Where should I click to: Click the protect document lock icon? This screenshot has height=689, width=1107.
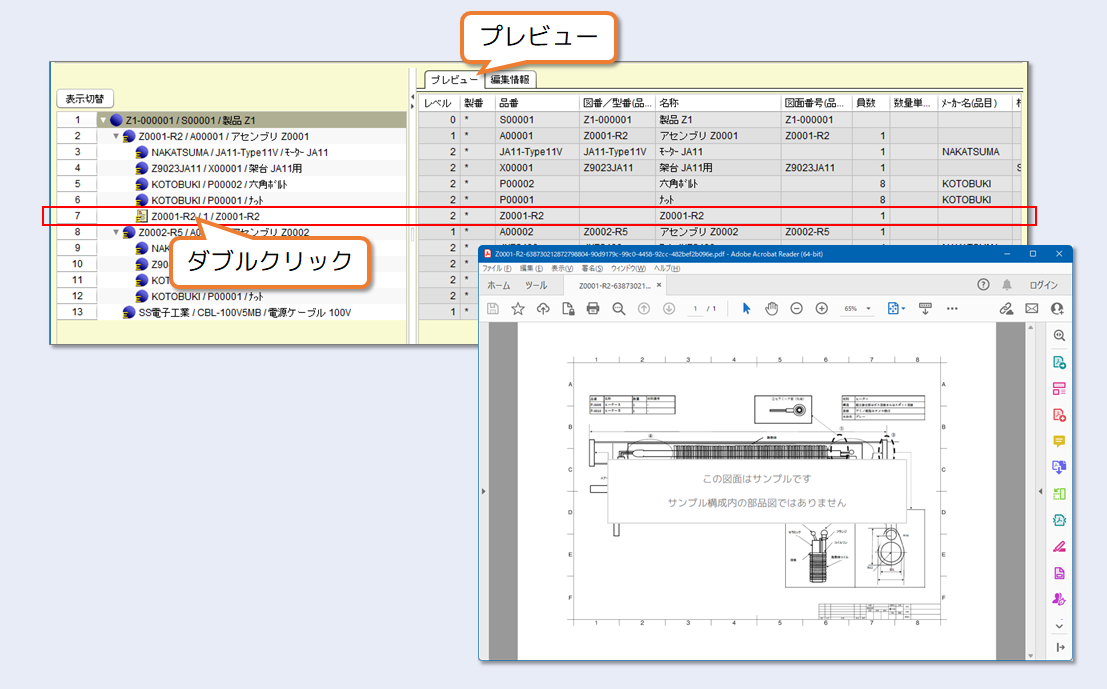(x=568, y=308)
